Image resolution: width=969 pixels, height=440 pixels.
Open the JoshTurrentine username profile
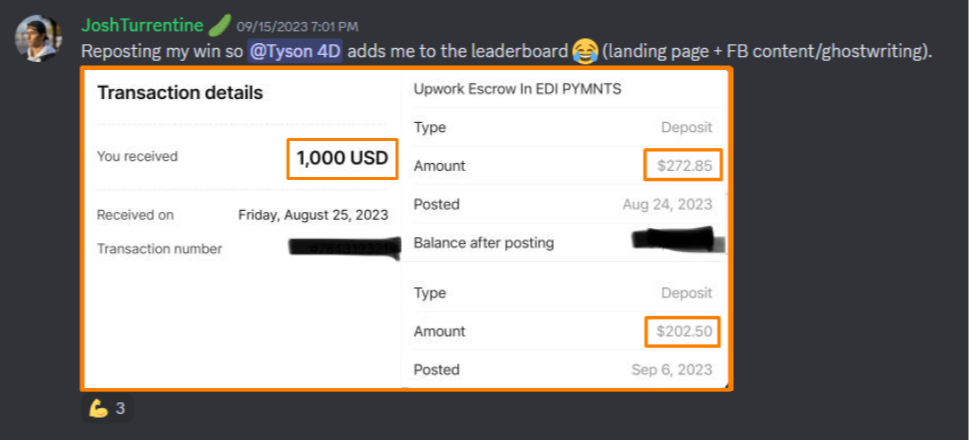click(x=142, y=25)
